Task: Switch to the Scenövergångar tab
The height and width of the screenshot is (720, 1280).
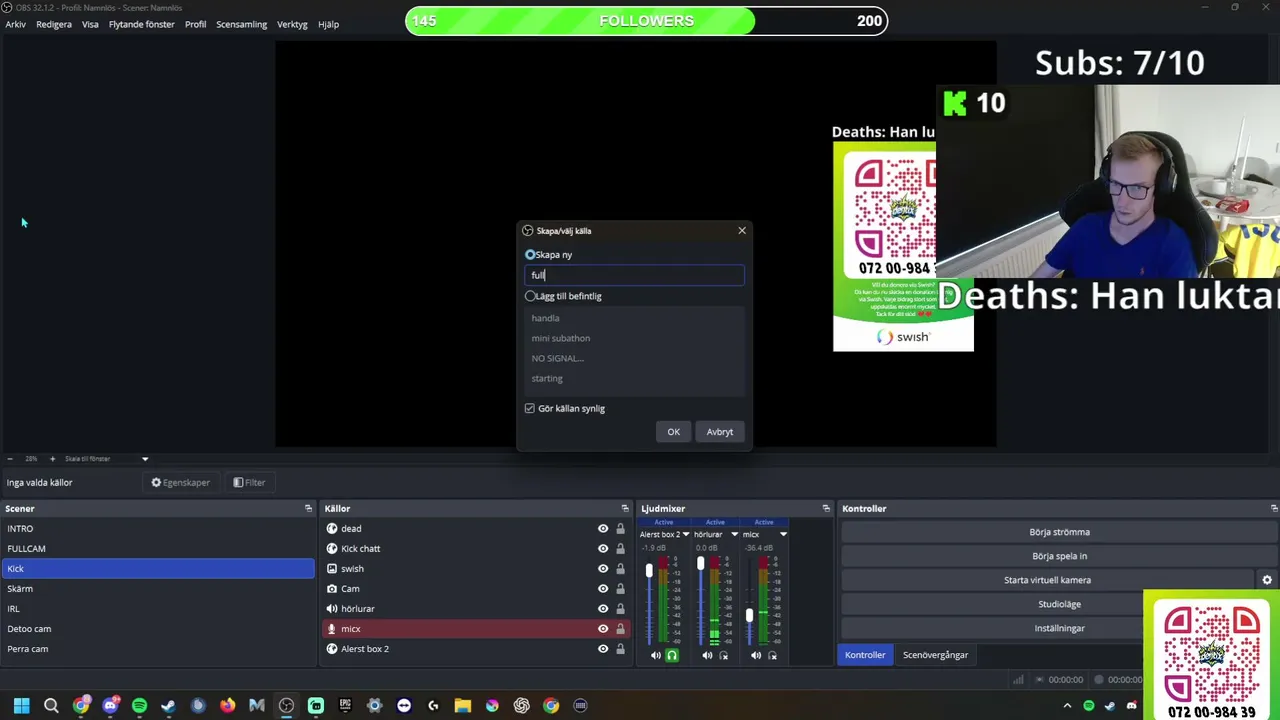Action: (x=936, y=655)
